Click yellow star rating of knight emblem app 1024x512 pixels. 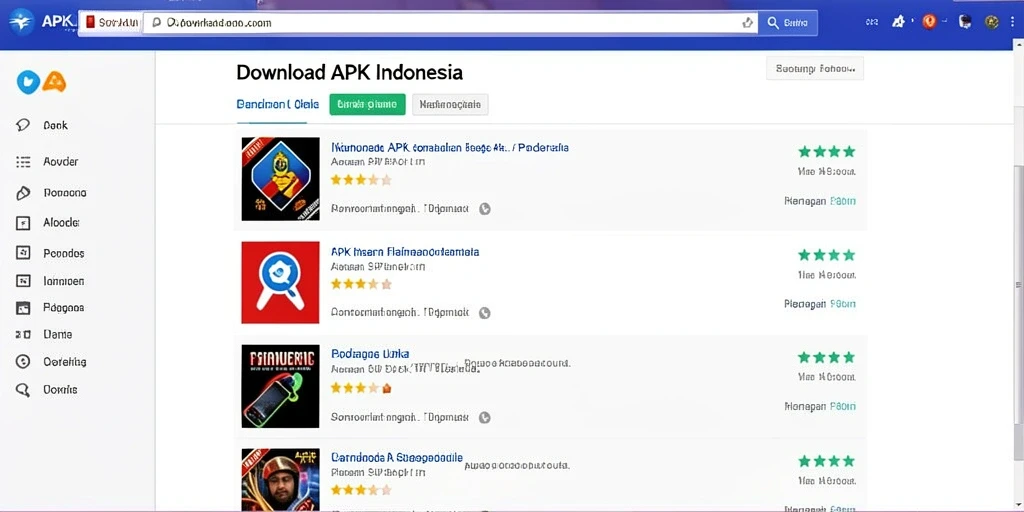click(361, 180)
